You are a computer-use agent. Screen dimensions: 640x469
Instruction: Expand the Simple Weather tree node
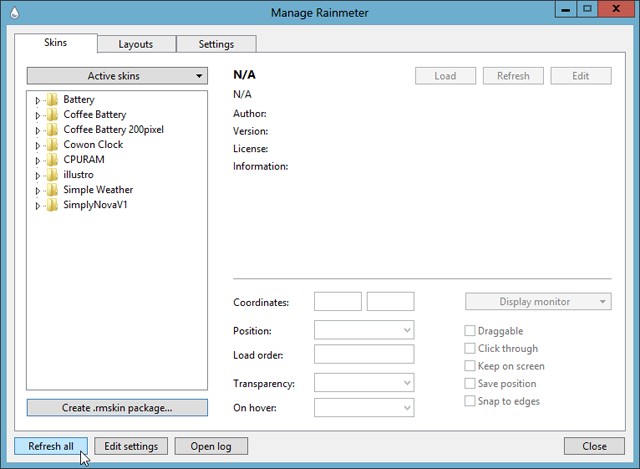[38, 191]
